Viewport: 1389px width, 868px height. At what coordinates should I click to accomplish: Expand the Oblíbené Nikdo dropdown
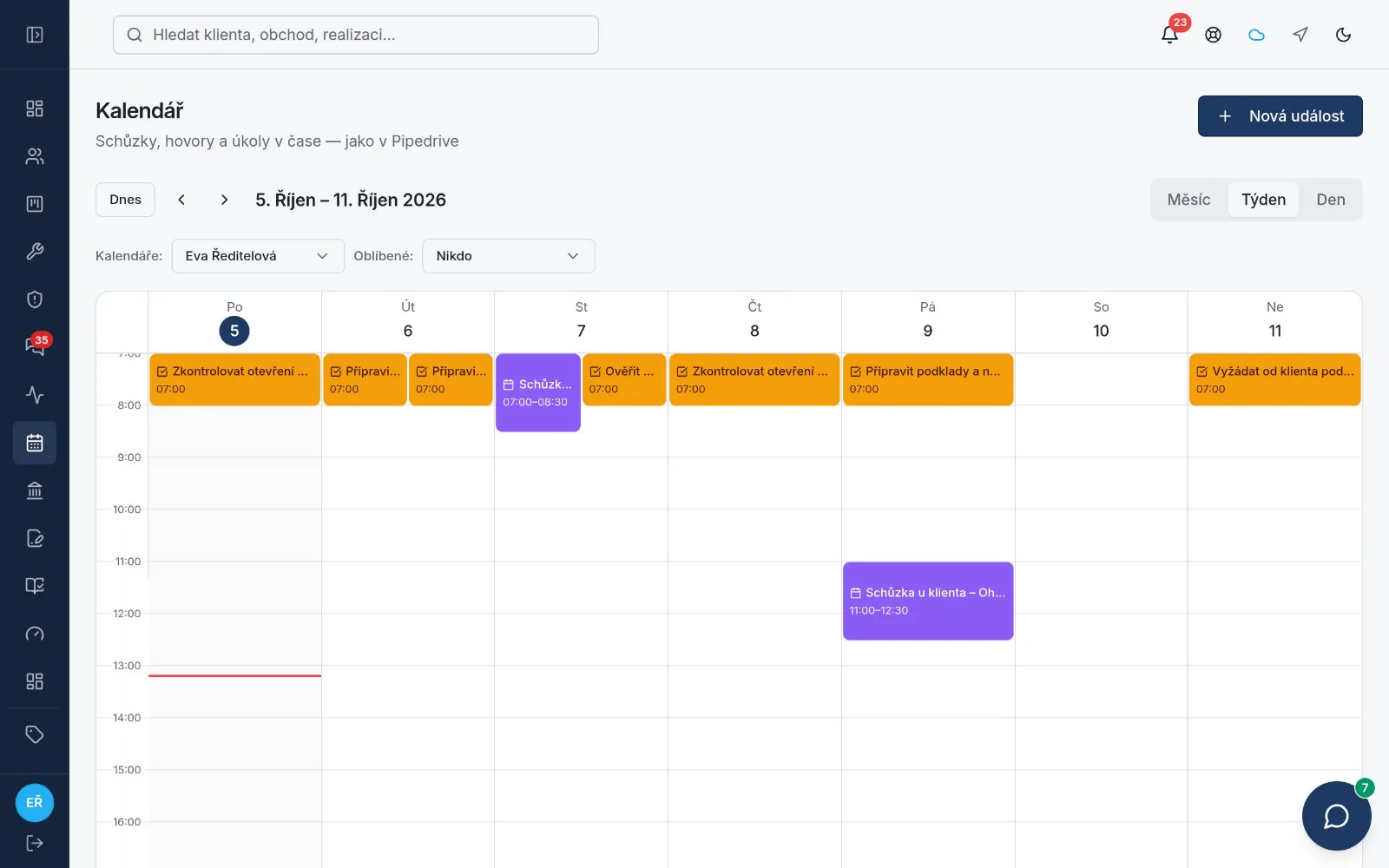pos(509,256)
